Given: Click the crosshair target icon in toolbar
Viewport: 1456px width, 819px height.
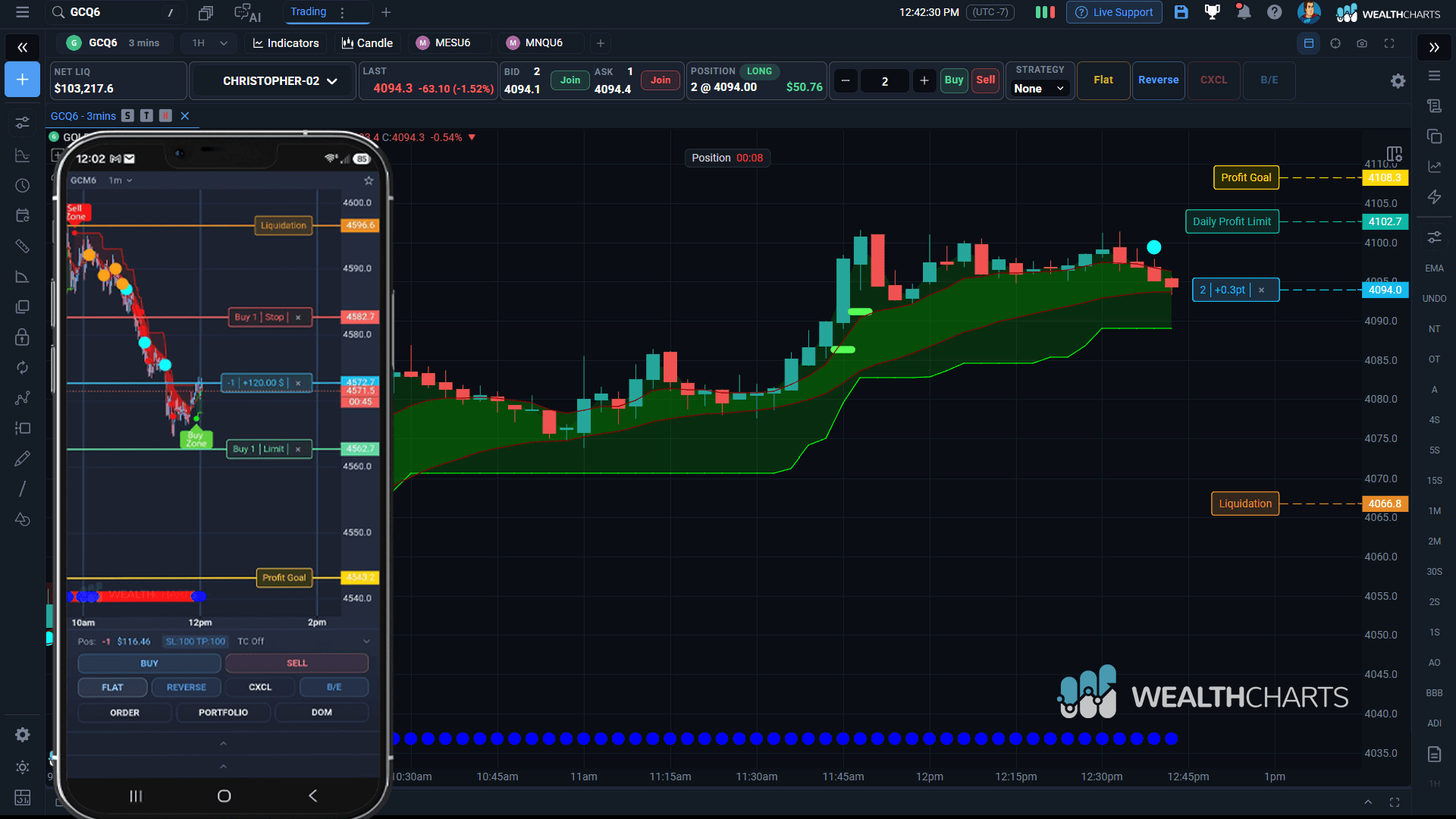Looking at the screenshot, I should pos(1335,43).
